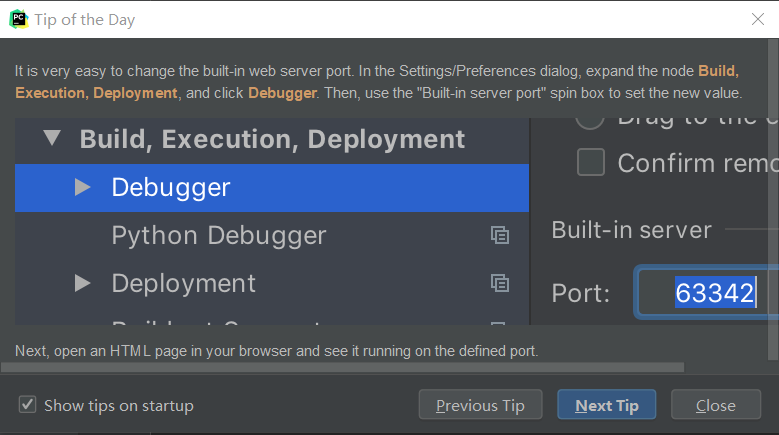
Task: Collapse the Build, Execution, Deployment node
Action: [x=51, y=139]
